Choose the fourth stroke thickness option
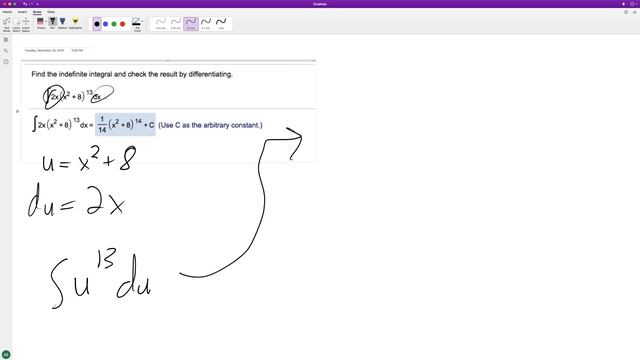Image resolution: width=640 pixels, height=360 pixels. click(206, 23)
